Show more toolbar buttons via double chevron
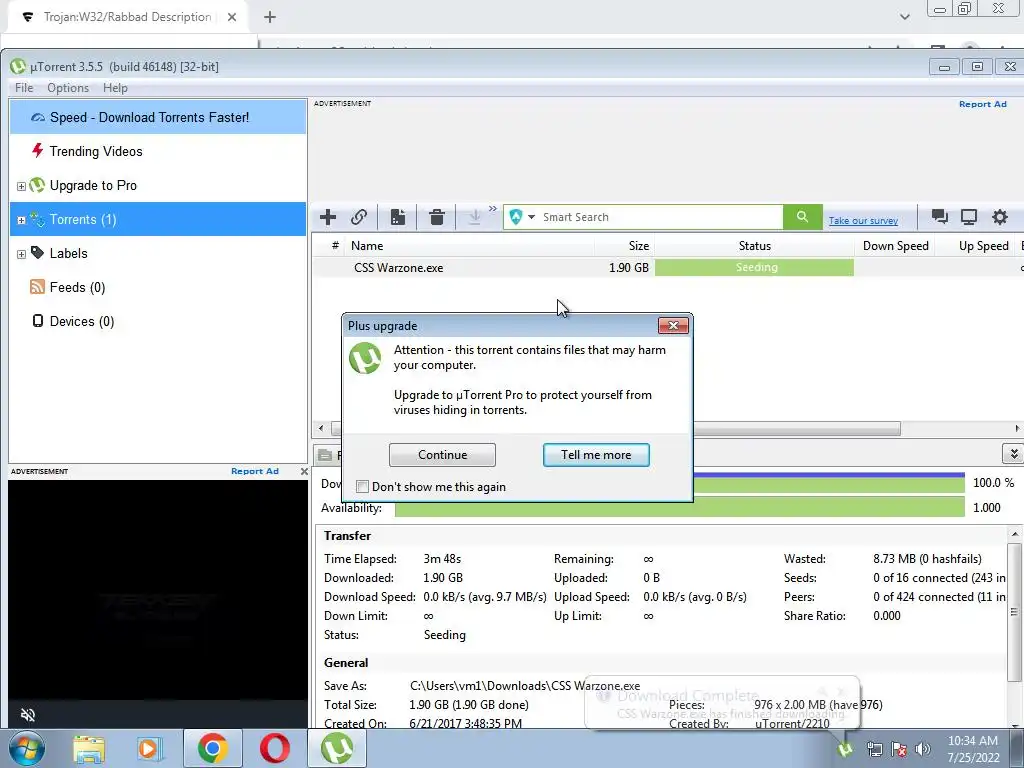 pyautogui.click(x=492, y=209)
